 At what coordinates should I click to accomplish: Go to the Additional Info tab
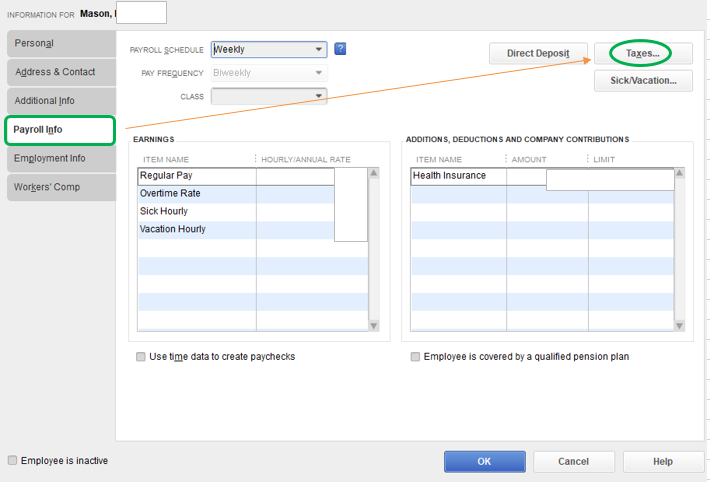tap(61, 101)
